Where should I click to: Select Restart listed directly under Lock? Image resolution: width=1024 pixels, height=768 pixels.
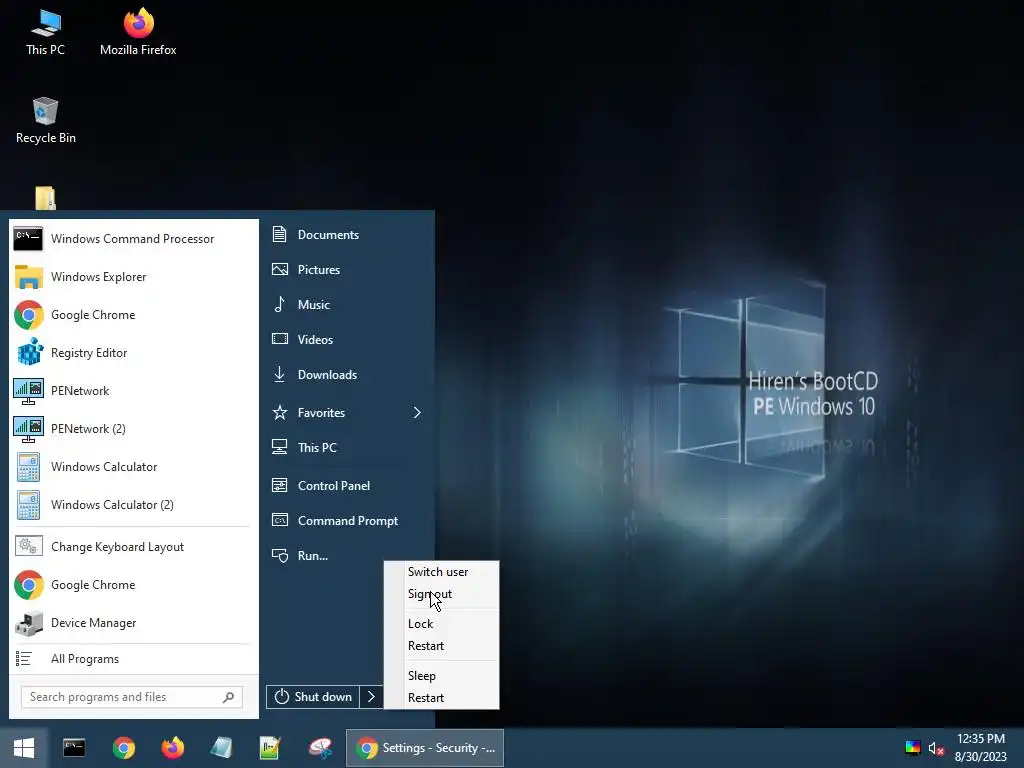tap(441, 646)
